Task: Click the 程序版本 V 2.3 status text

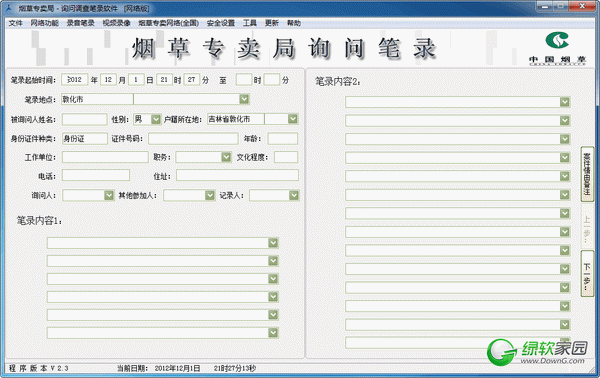Action: click(39, 368)
